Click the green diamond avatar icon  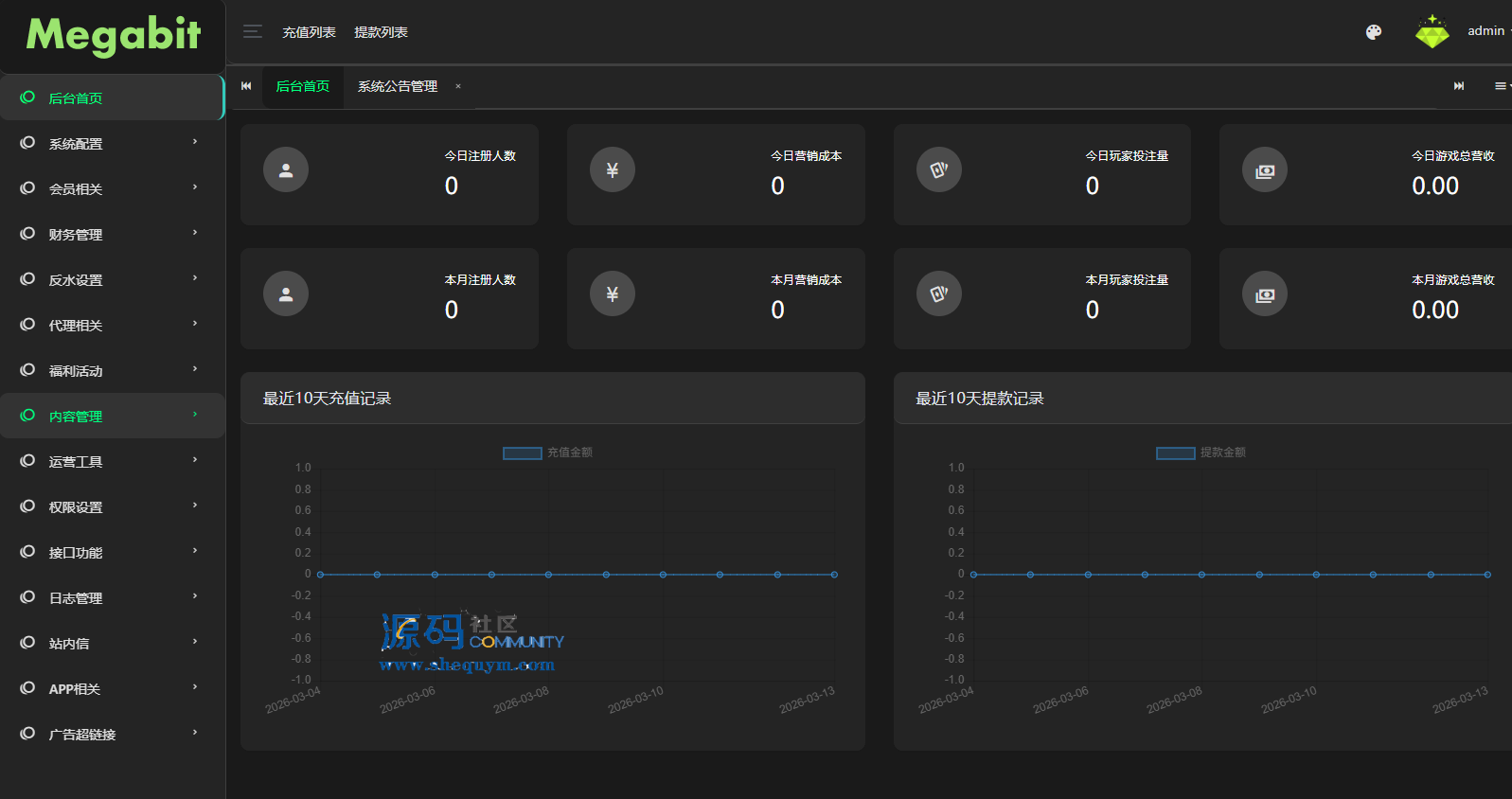1432,32
